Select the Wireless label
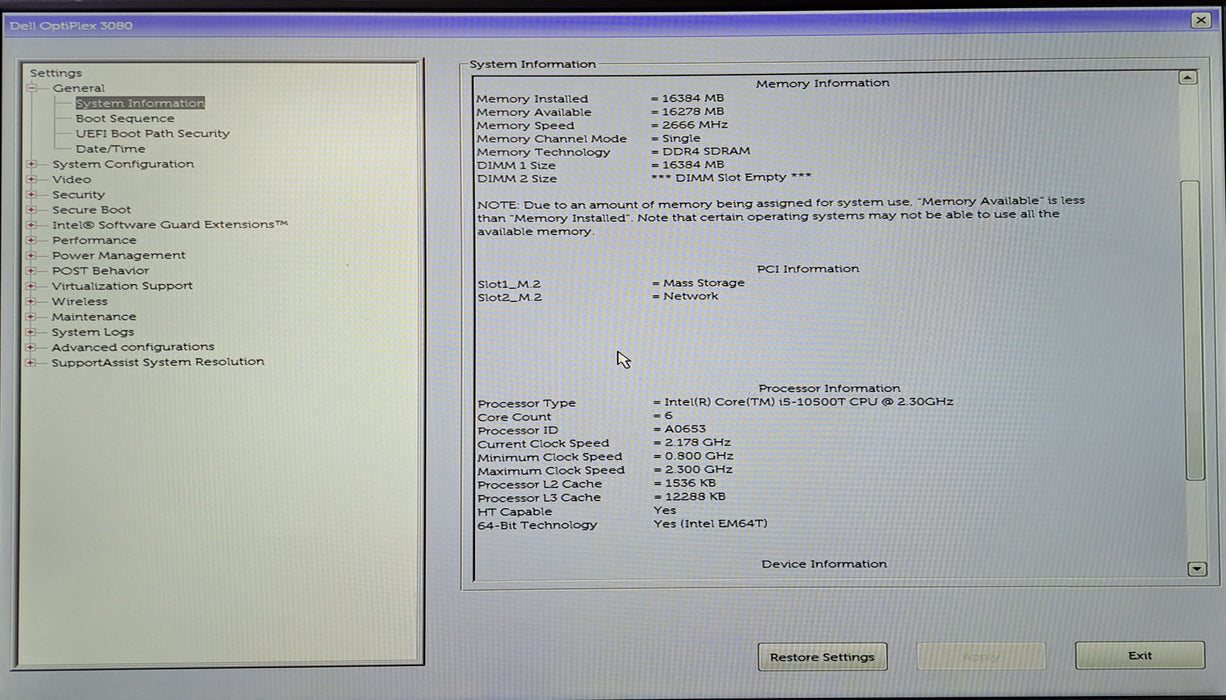1226x700 pixels. tap(79, 301)
